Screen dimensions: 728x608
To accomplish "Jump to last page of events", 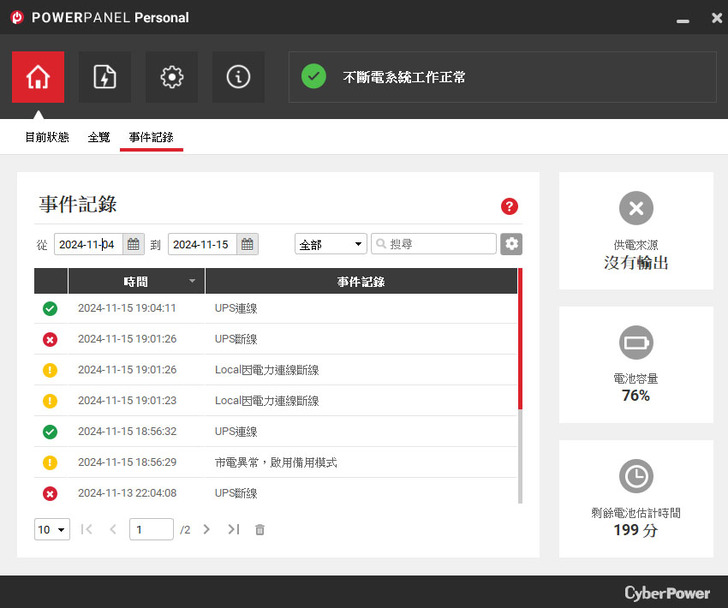I will tap(233, 529).
